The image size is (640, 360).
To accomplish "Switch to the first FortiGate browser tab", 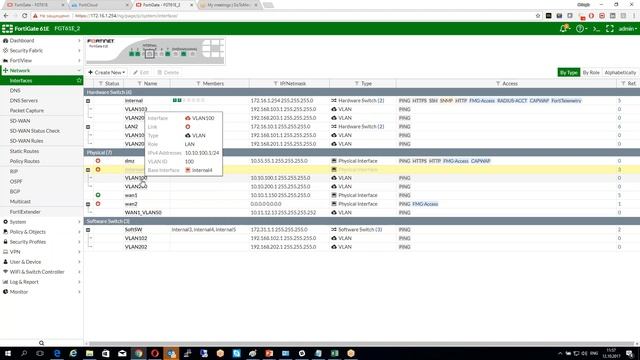I will [35, 5].
